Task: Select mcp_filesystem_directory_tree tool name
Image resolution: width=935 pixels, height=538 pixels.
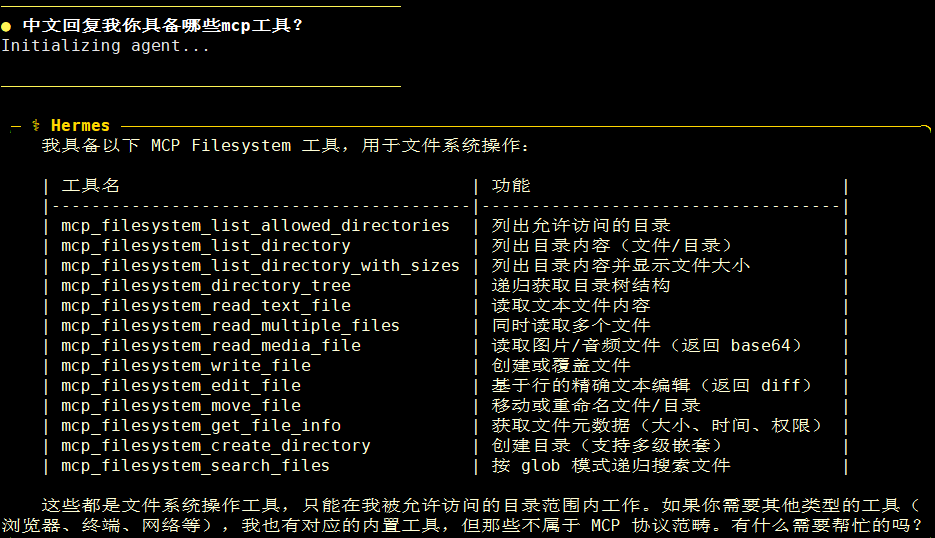Action: tap(206, 286)
